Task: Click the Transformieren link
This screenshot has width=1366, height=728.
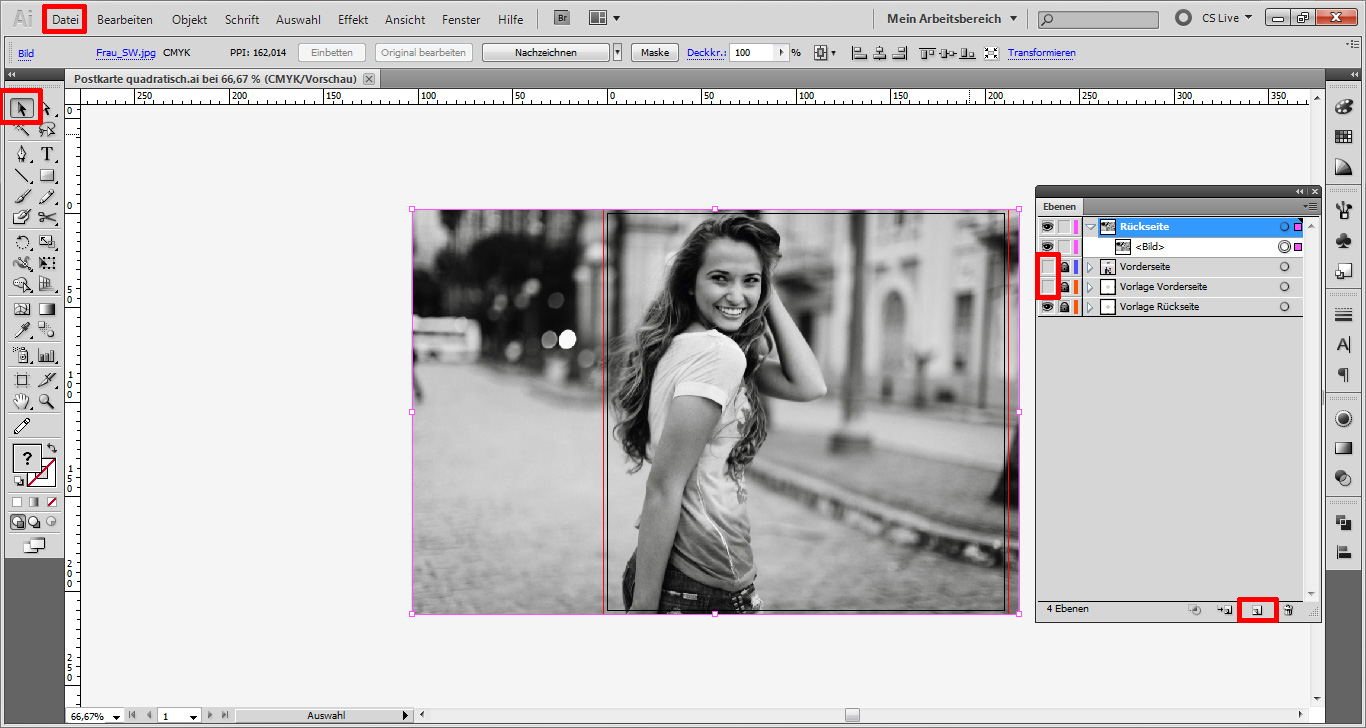Action: click(1041, 52)
